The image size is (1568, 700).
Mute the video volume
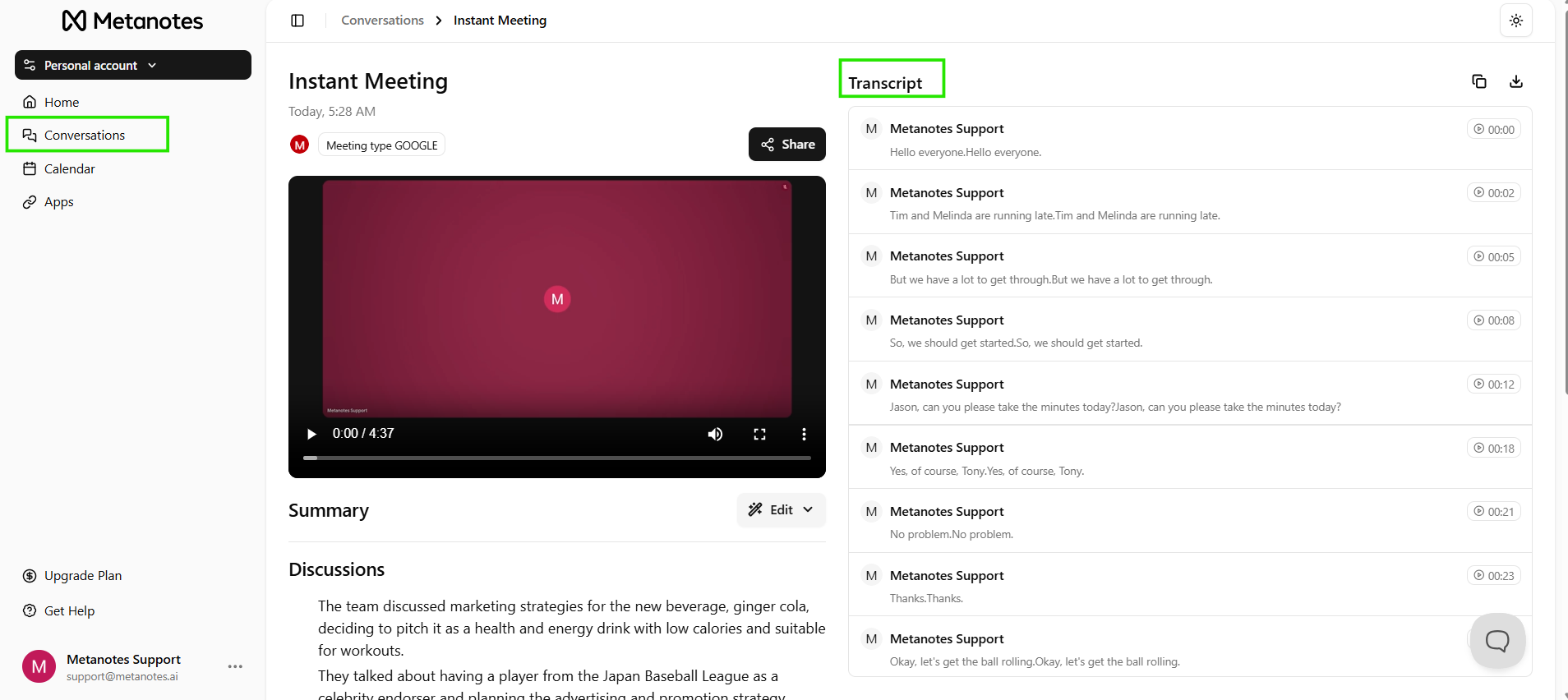715,434
